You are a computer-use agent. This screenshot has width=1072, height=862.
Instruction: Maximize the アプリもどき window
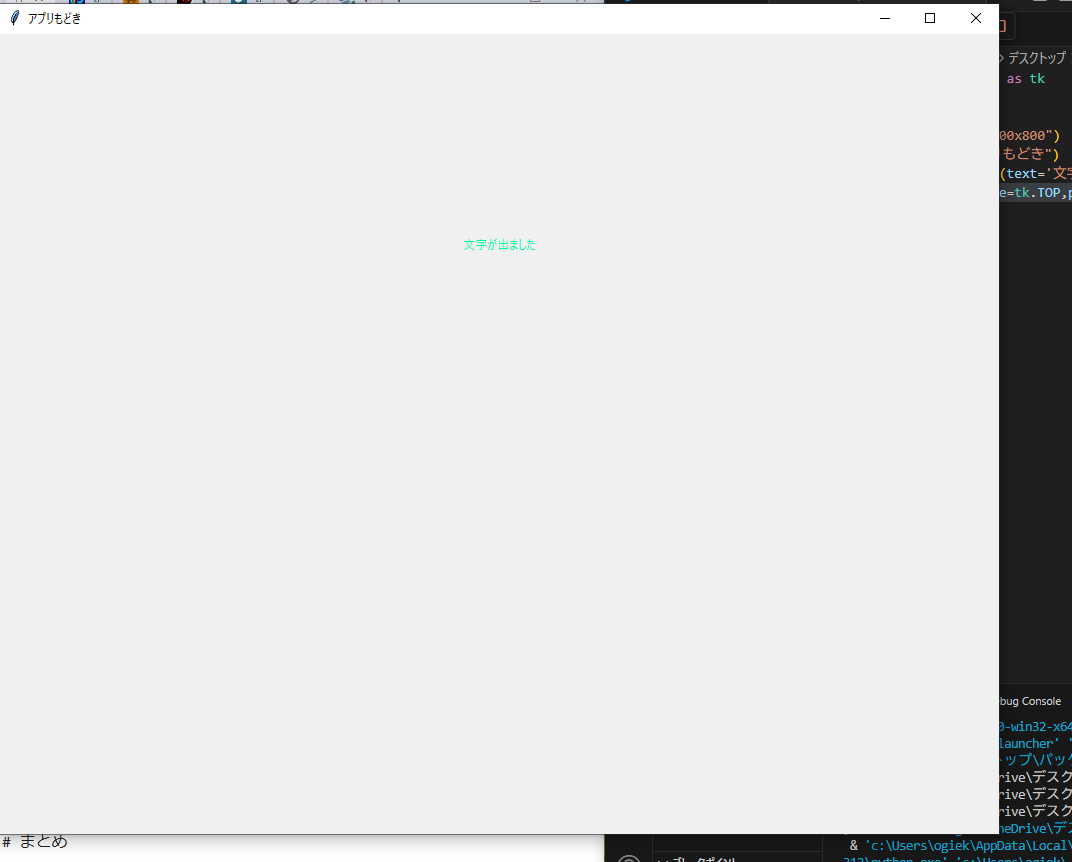coord(930,18)
